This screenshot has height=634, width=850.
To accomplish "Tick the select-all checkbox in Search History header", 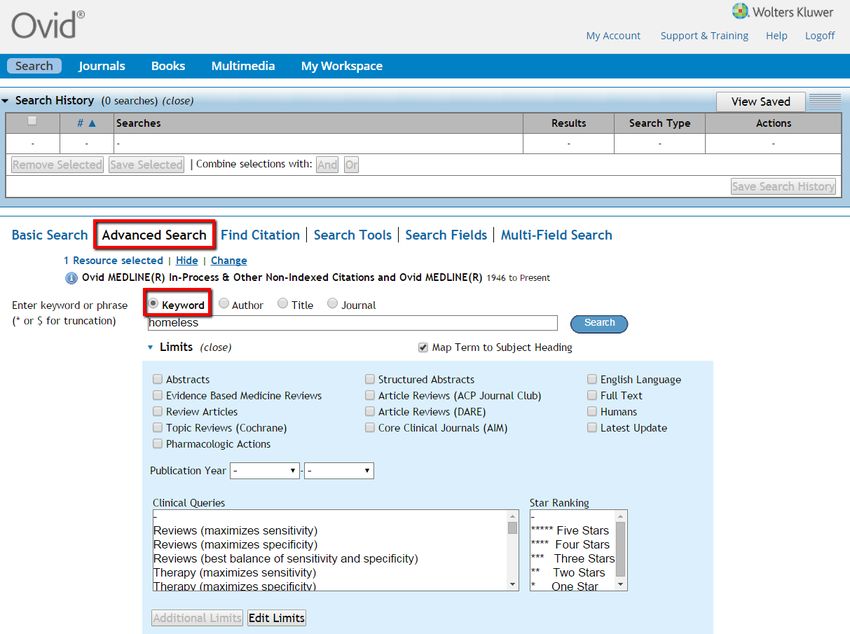I will coord(33,121).
